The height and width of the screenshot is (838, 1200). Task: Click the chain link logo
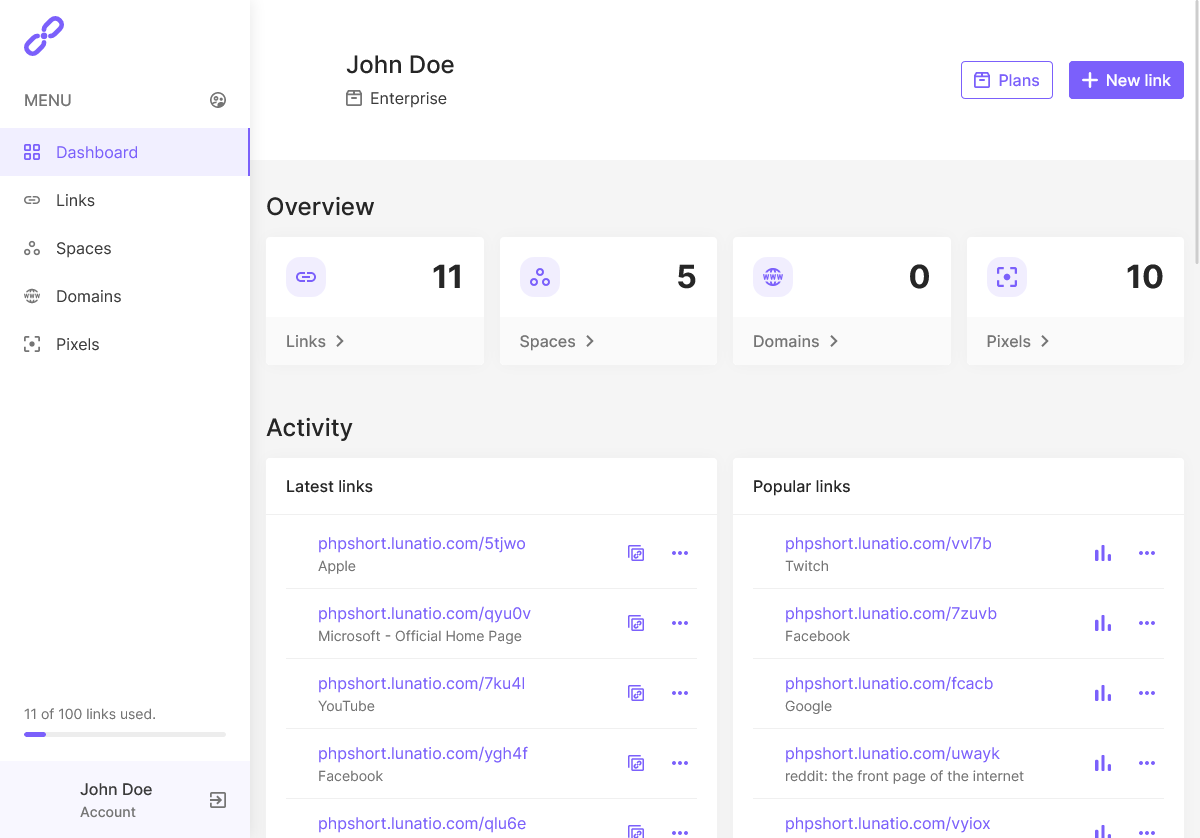point(44,36)
